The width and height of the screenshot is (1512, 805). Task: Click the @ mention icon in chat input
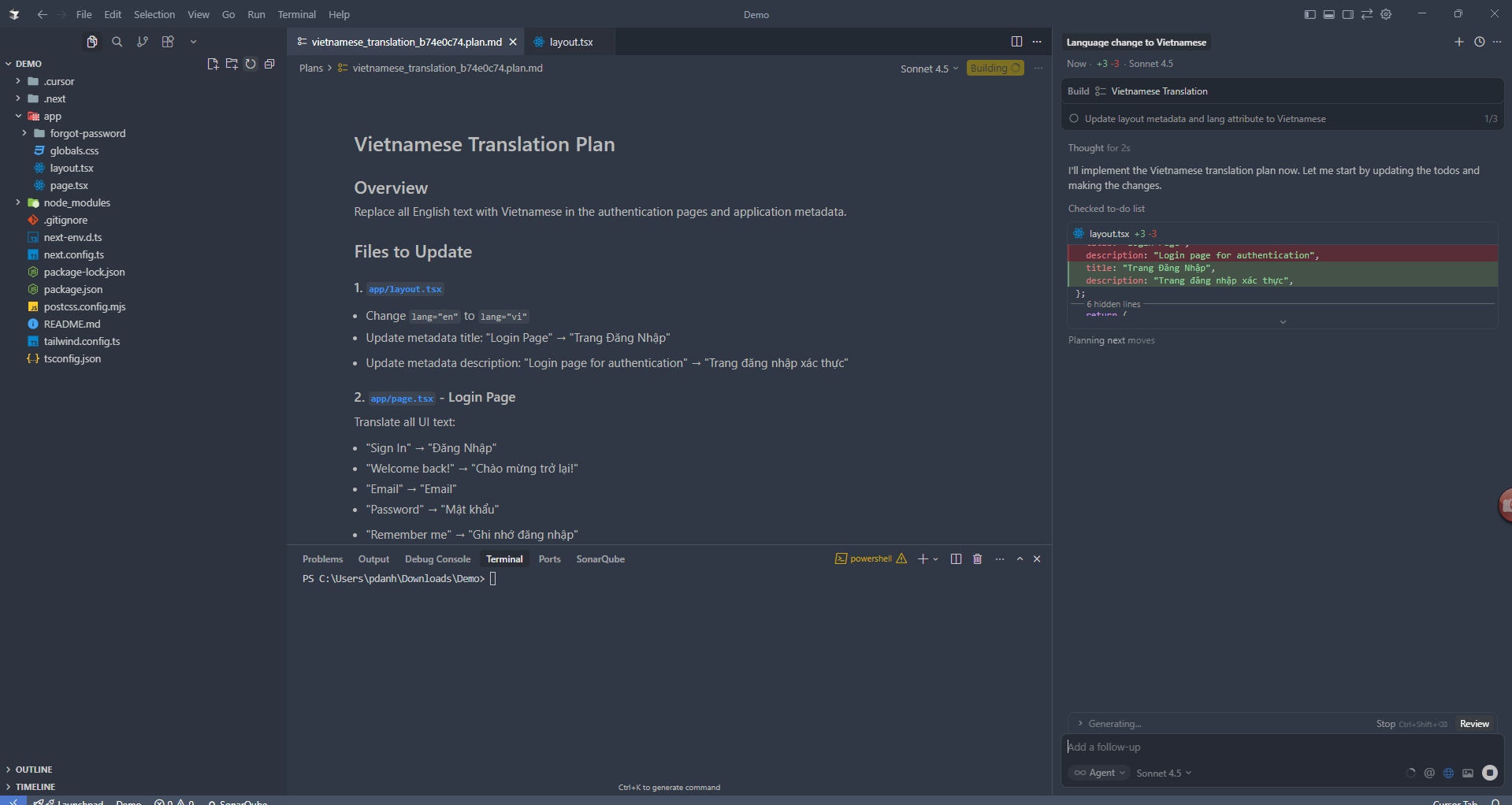click(1429, 773)
